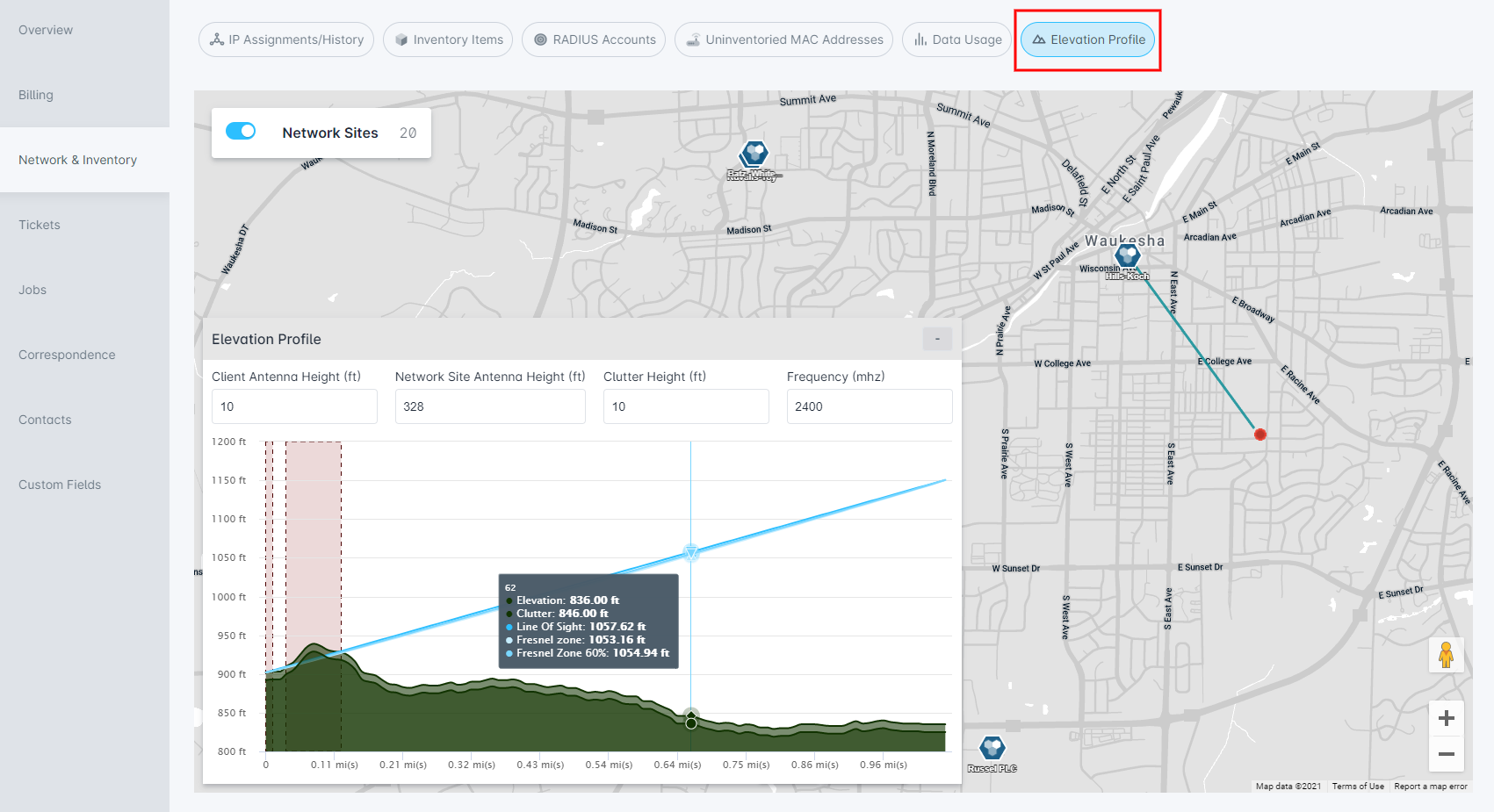
Task: Click the IP Assignments network icon
Action: tap(217, 40)
